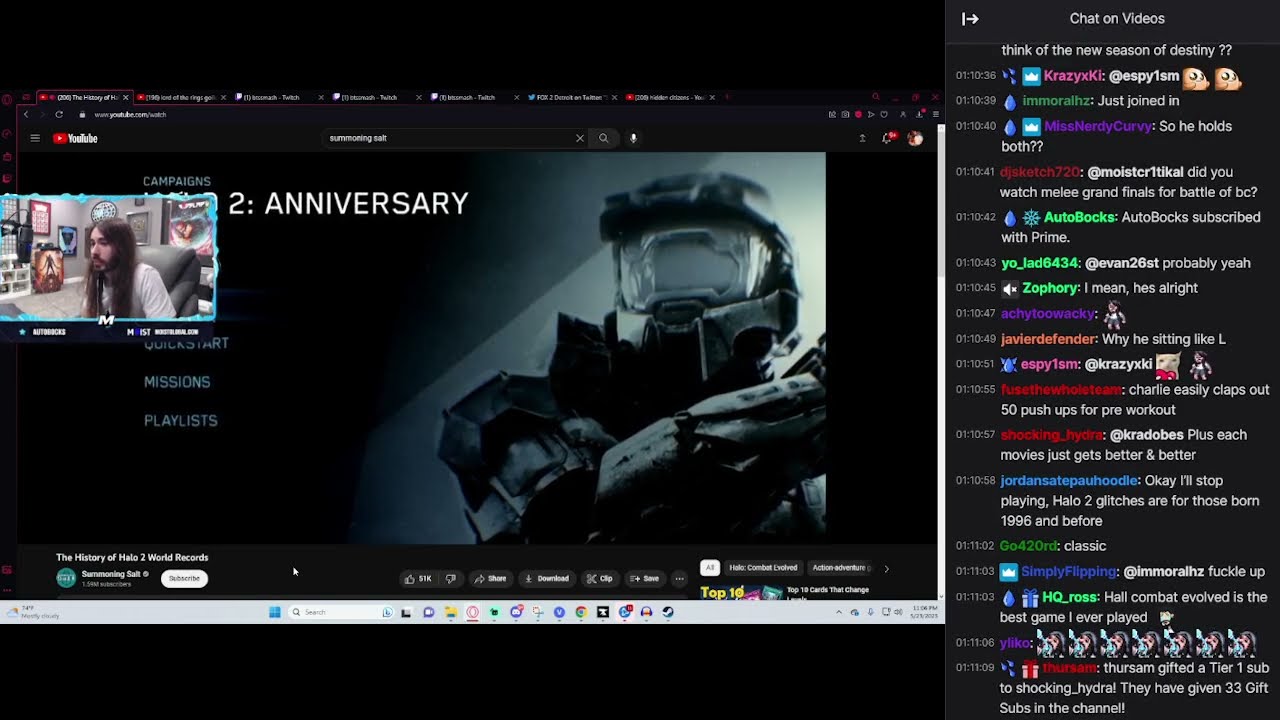Viewport: 1280px width, 720px height.
Task: Click the taskbar clock and date
Action: [922, 612]
